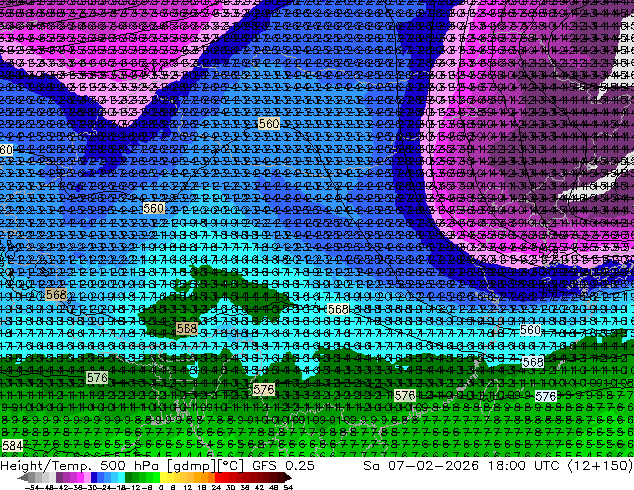Click the cyan swatch above -18 in legend
The width and height of the screenshot is (634, 490).
[121, 477]
